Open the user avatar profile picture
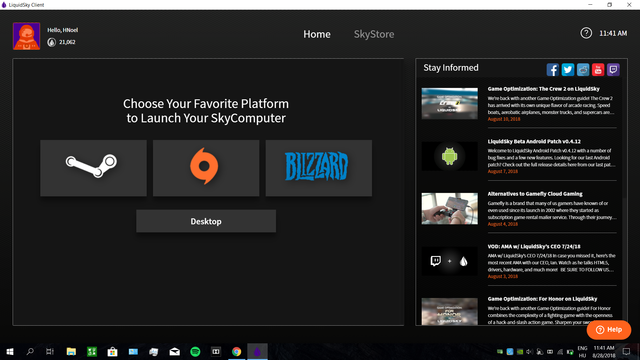The height and width of the screenshot is (360, 640). 27,36
